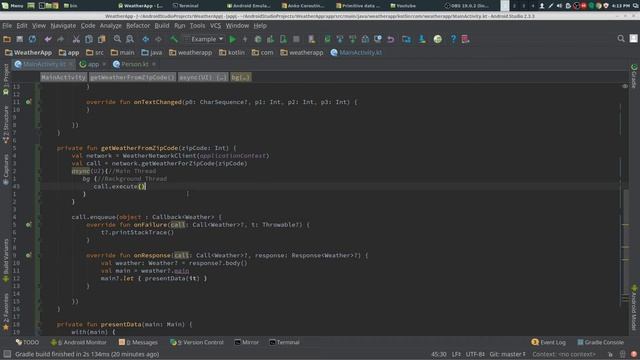
Task: Open the Example run configuration dropdown
Action: pyautogui.click(x=204, y=39)
